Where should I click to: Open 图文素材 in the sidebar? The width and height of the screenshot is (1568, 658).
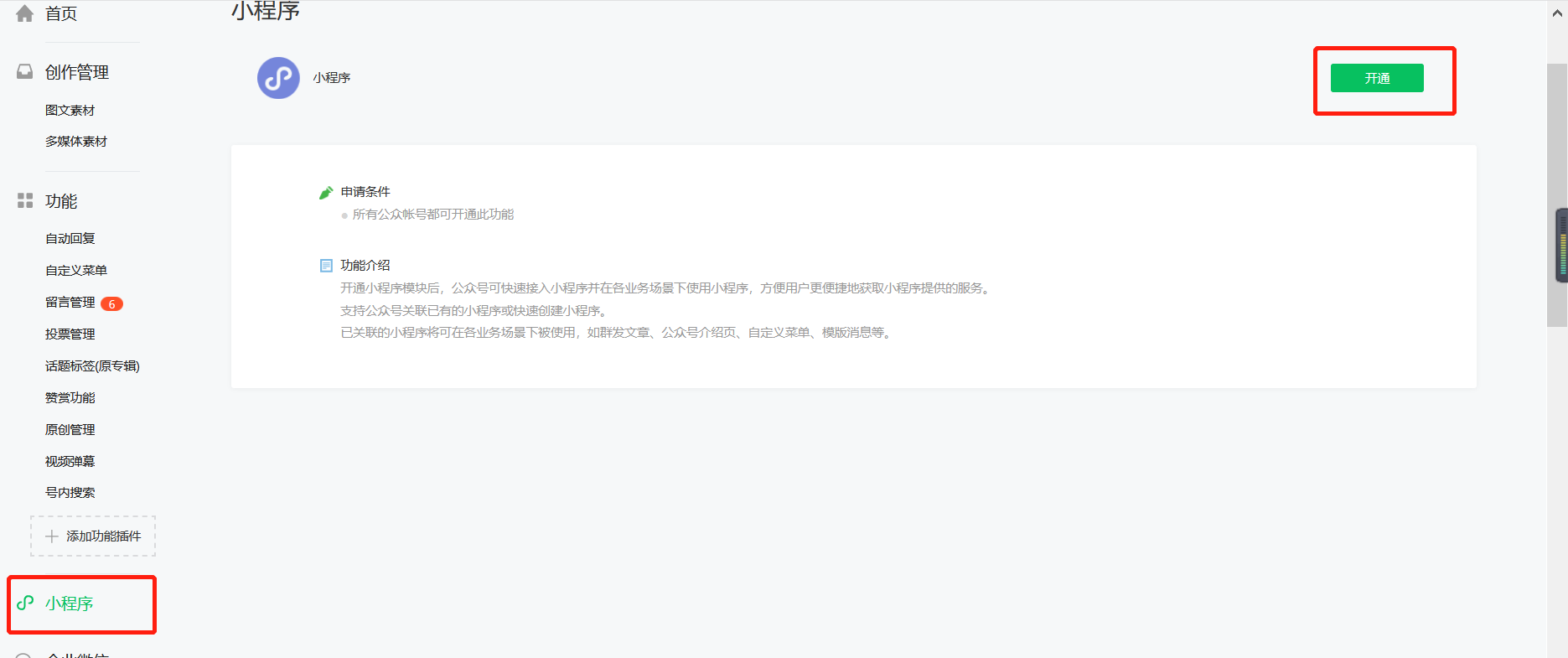click(x=70, y=111)
